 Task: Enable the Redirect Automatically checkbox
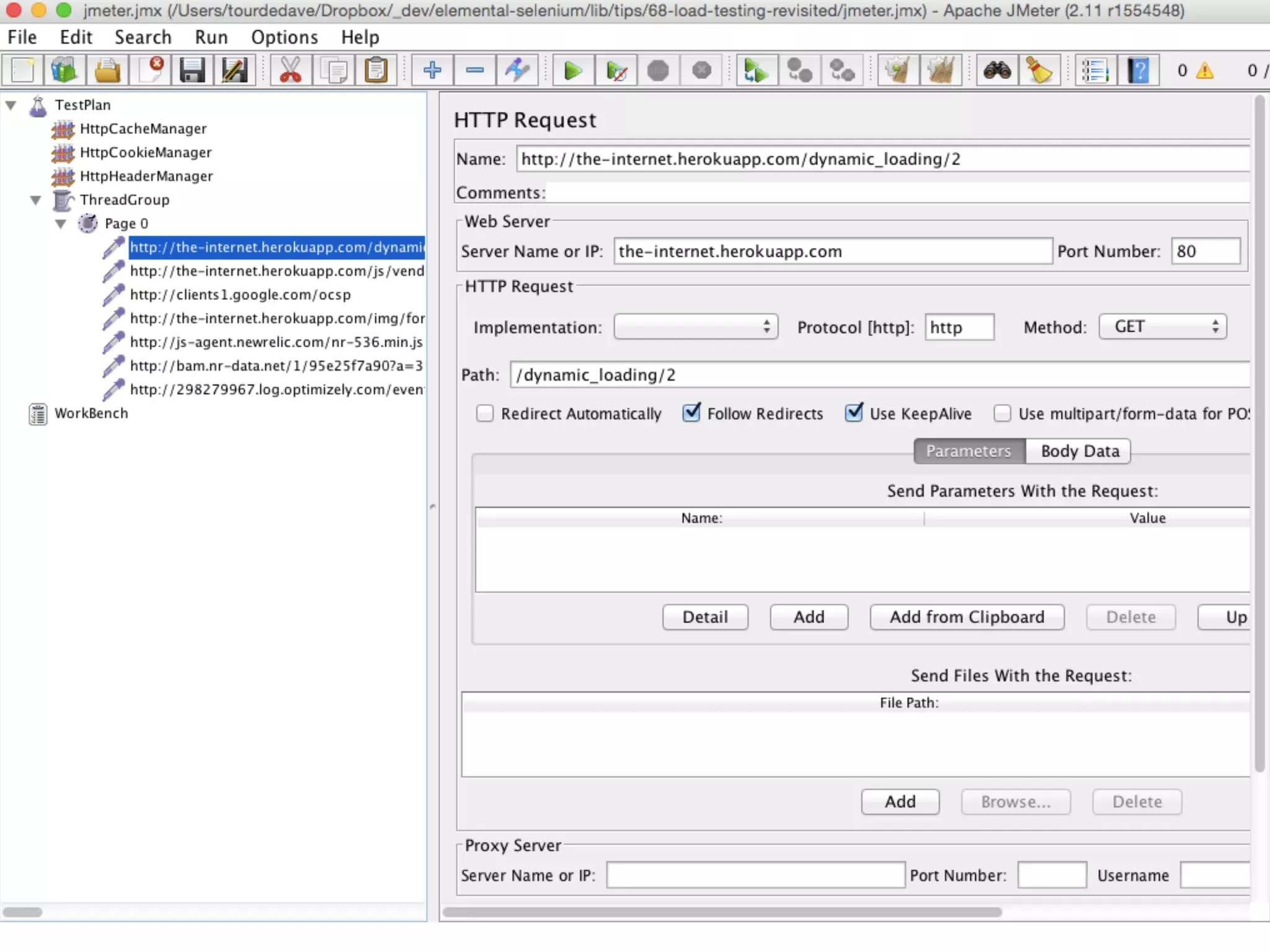tap(485, 413)
